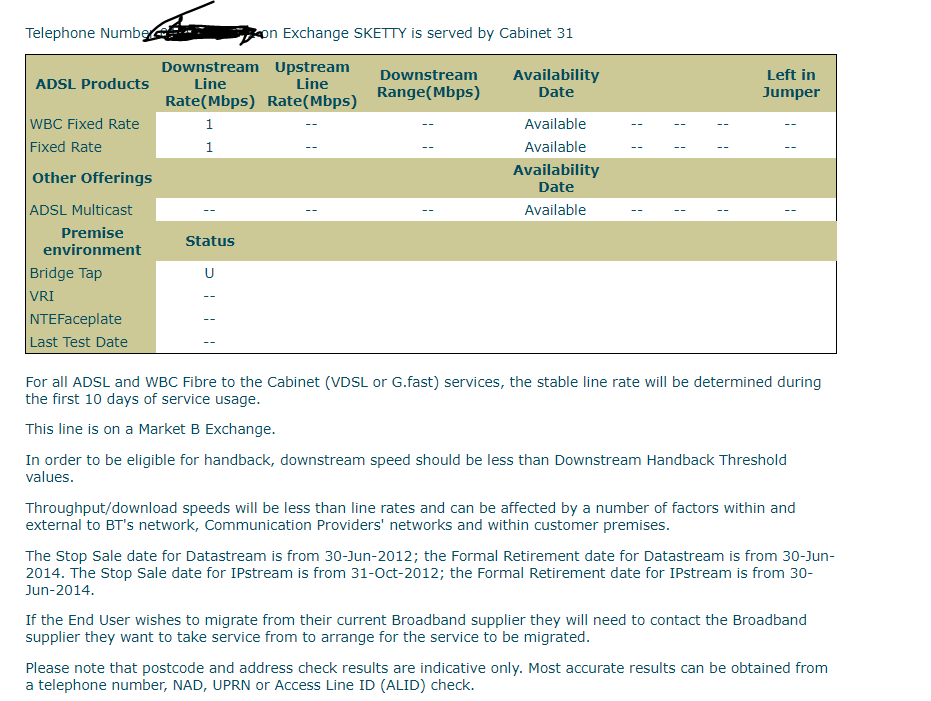Click the 'Upstream Line Rate(Mbps)' column header

point(312,84)
